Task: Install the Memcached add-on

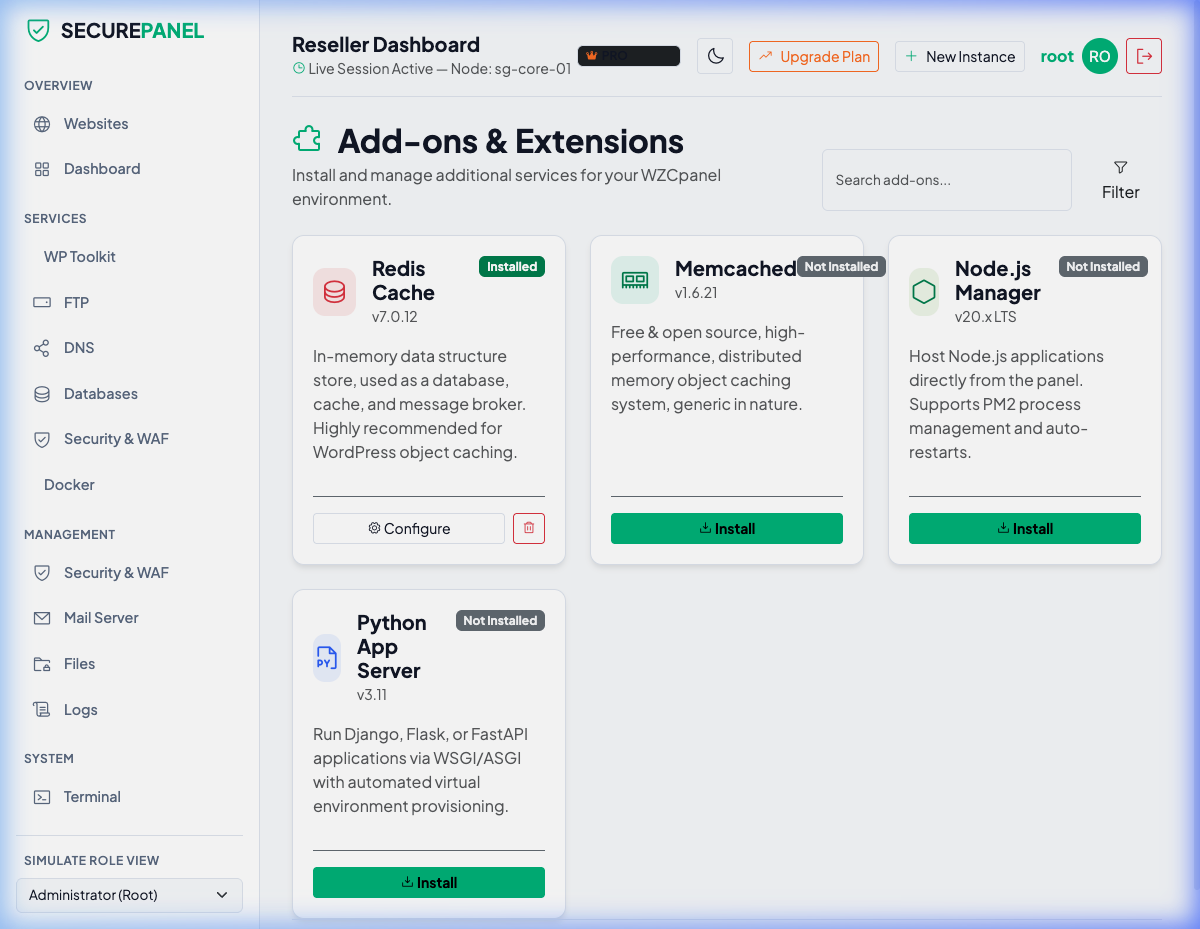Action: click(x=727, y=529)
